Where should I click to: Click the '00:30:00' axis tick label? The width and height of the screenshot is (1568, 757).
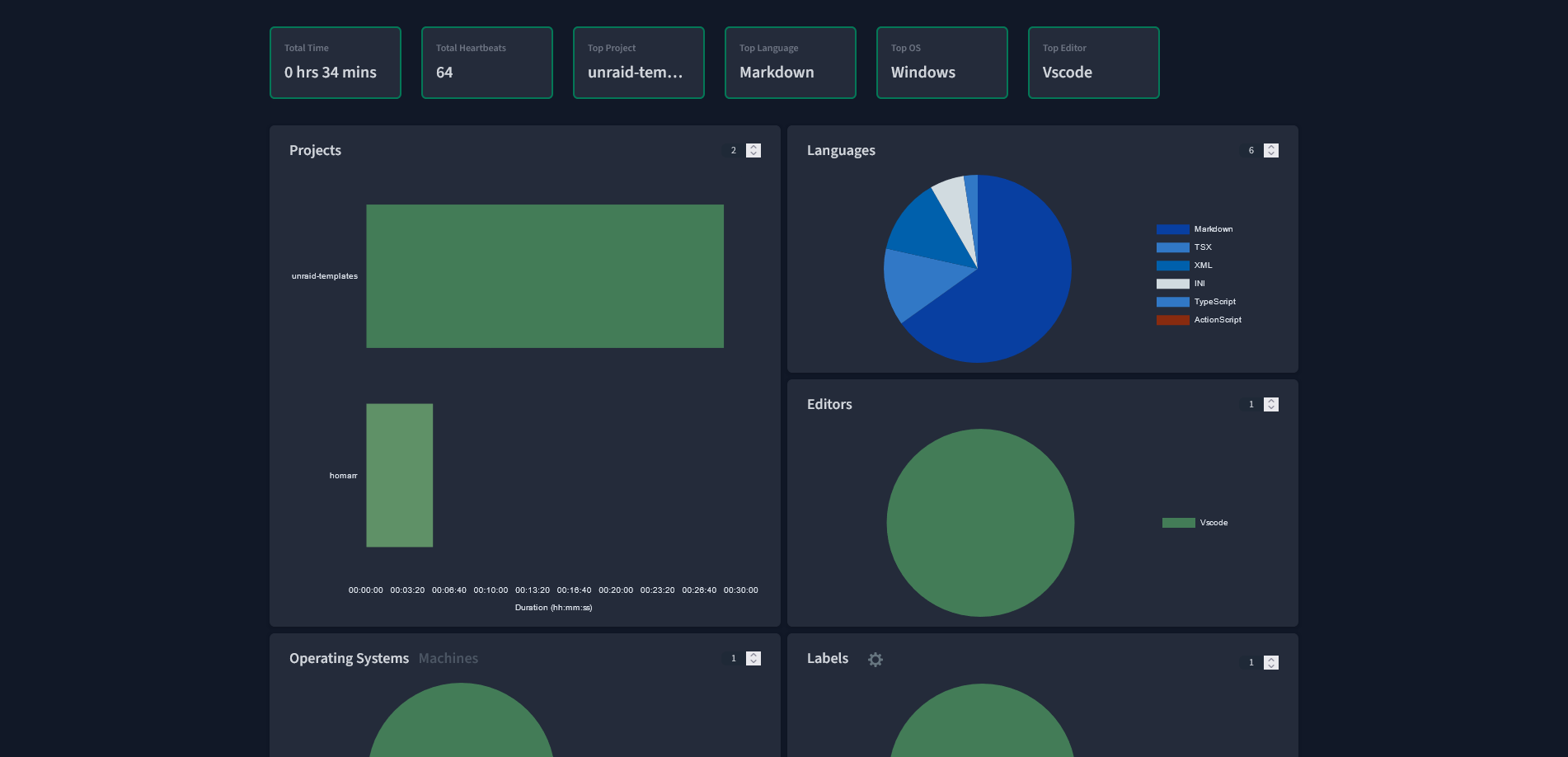coord(740,590)
